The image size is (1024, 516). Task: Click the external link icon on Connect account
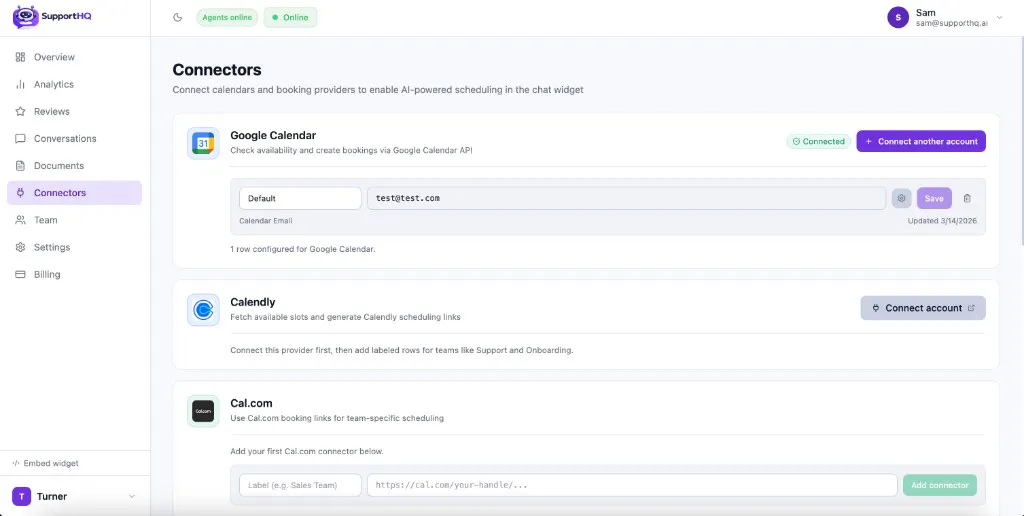[971, 308]
